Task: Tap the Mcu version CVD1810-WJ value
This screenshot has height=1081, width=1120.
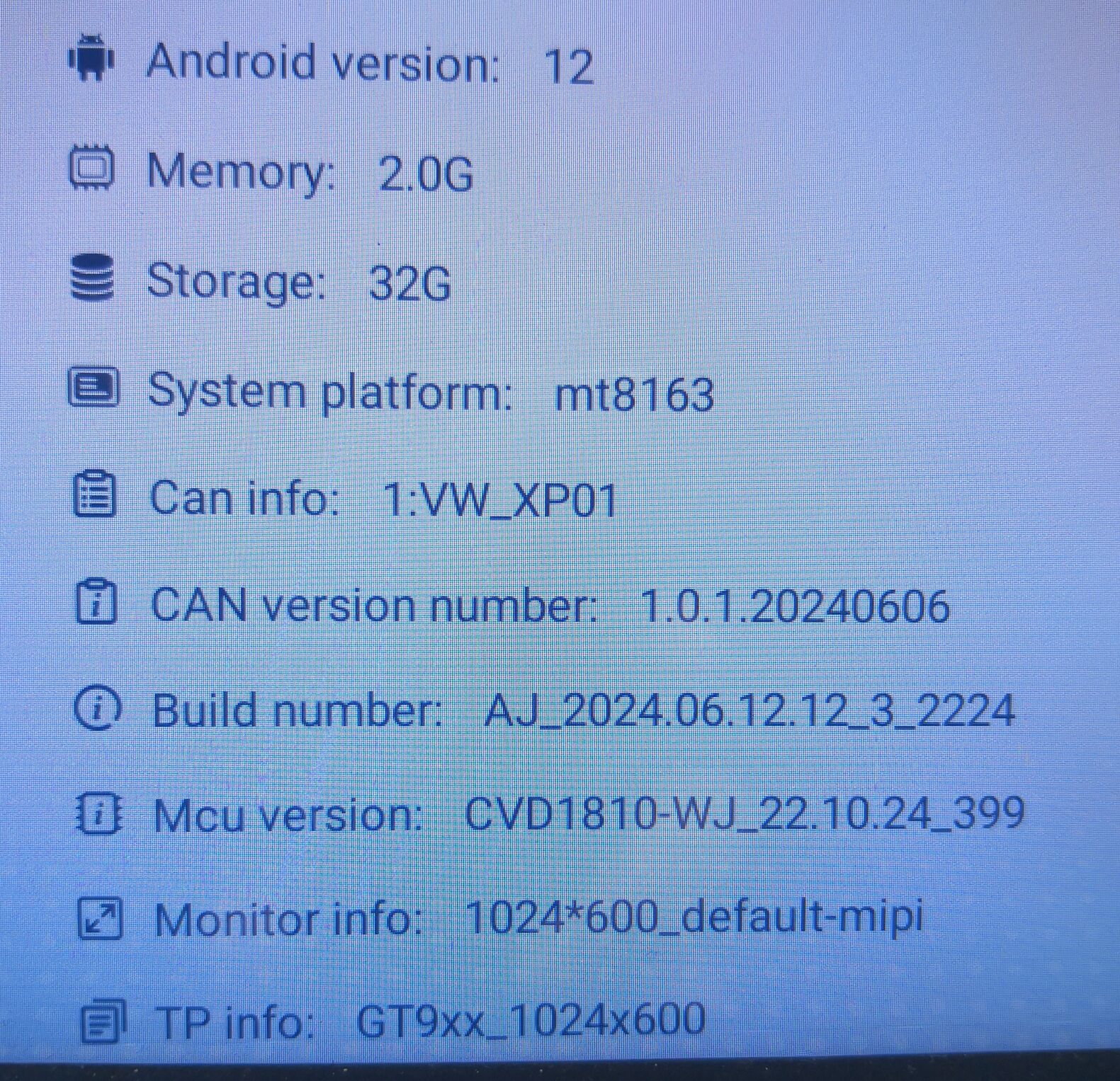Action: coord(745,813)
